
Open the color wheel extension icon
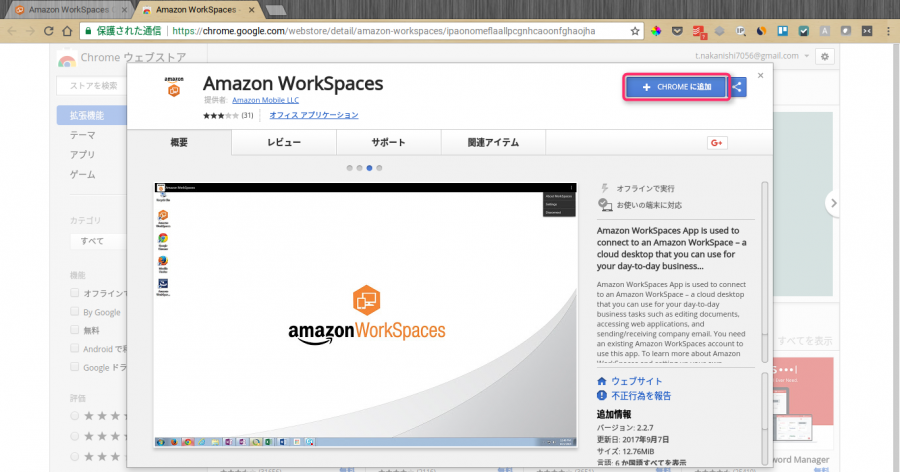pyautogui.click(x=656, y=31)
